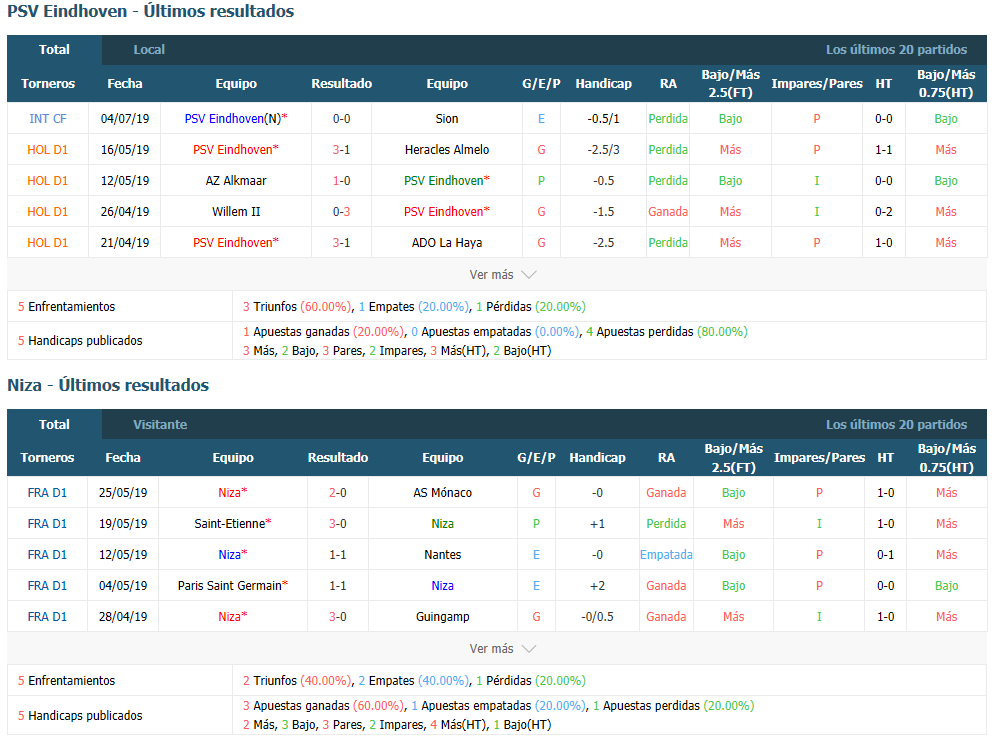Click the date 19/05/19
The image size is (995, 740).
point(123,524)
